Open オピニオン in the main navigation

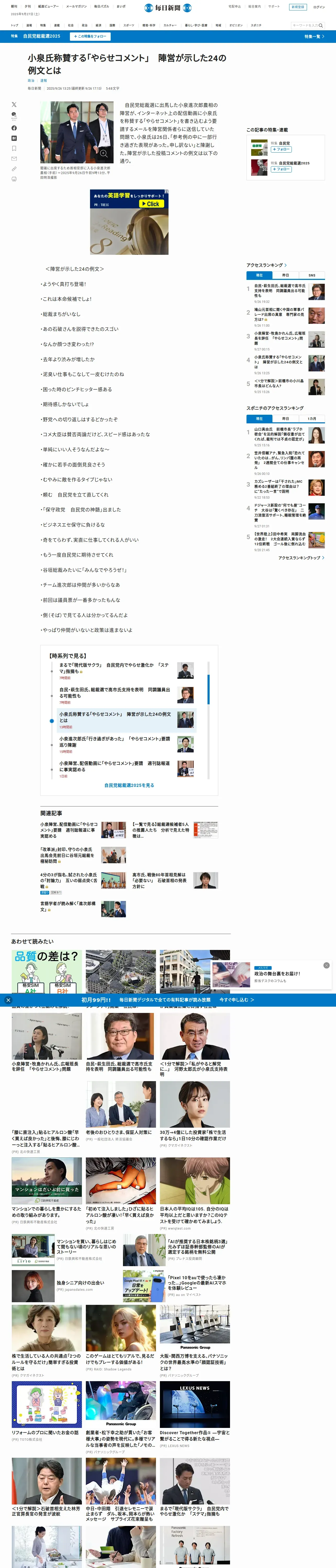236,26
